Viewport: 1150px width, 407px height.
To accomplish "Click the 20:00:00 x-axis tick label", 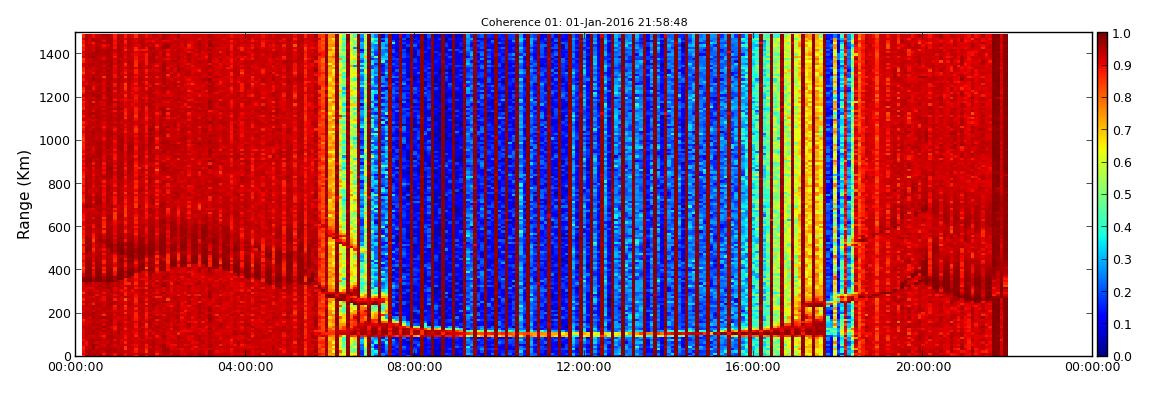I will [923, 367].
